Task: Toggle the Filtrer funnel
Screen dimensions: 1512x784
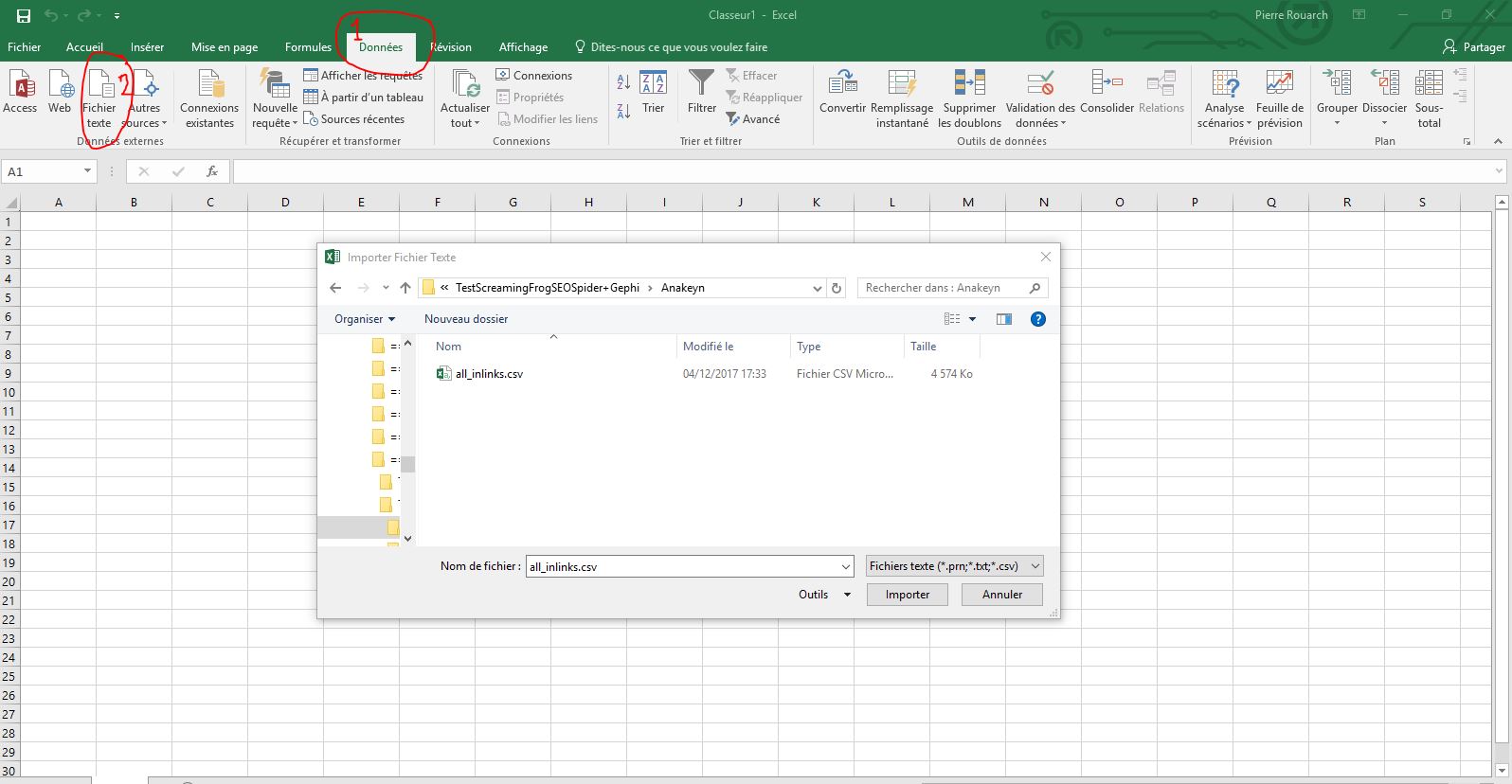Action: tap(702, 93)
